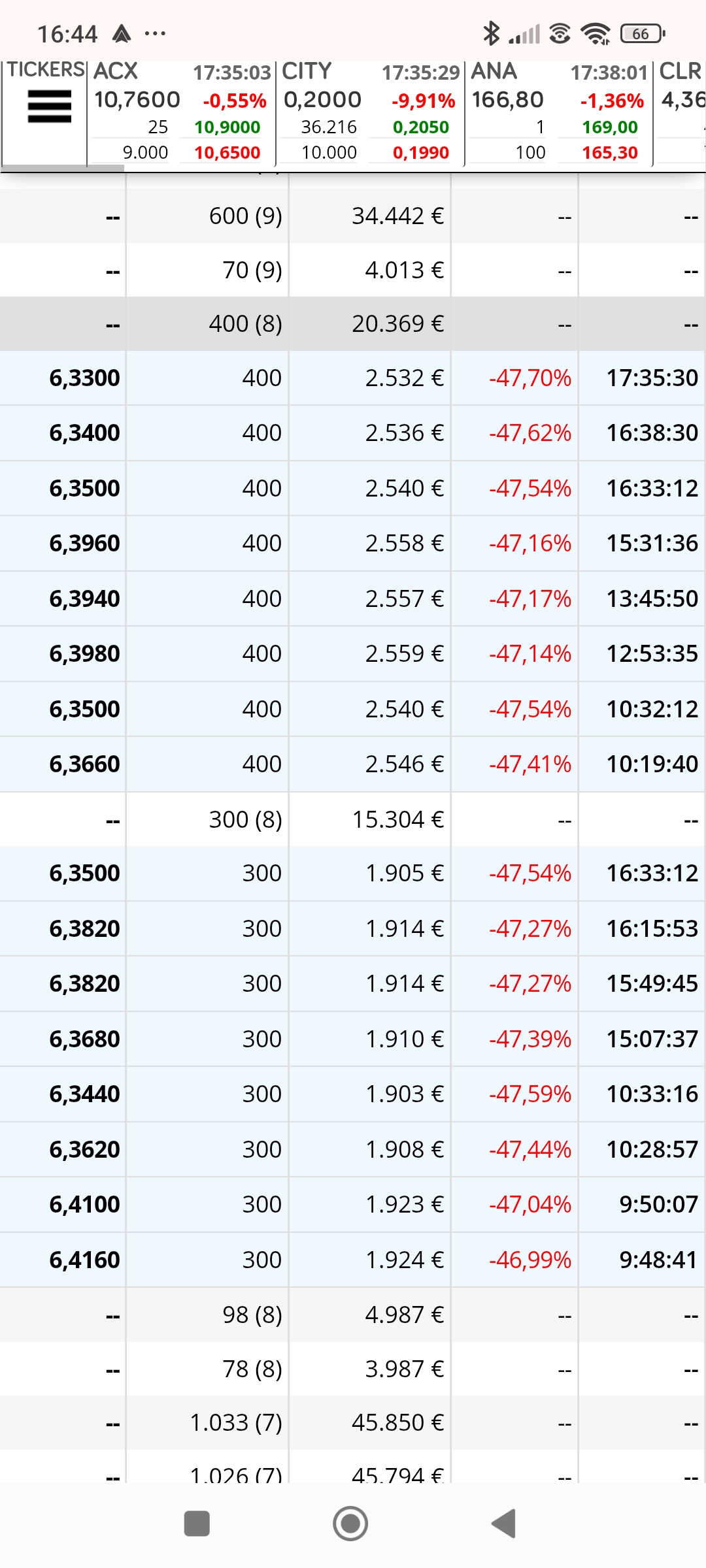Tap the three-dot notification overflow icon
The height and width of the screenshot is (1568, 706).
click(x=155, y=33)
